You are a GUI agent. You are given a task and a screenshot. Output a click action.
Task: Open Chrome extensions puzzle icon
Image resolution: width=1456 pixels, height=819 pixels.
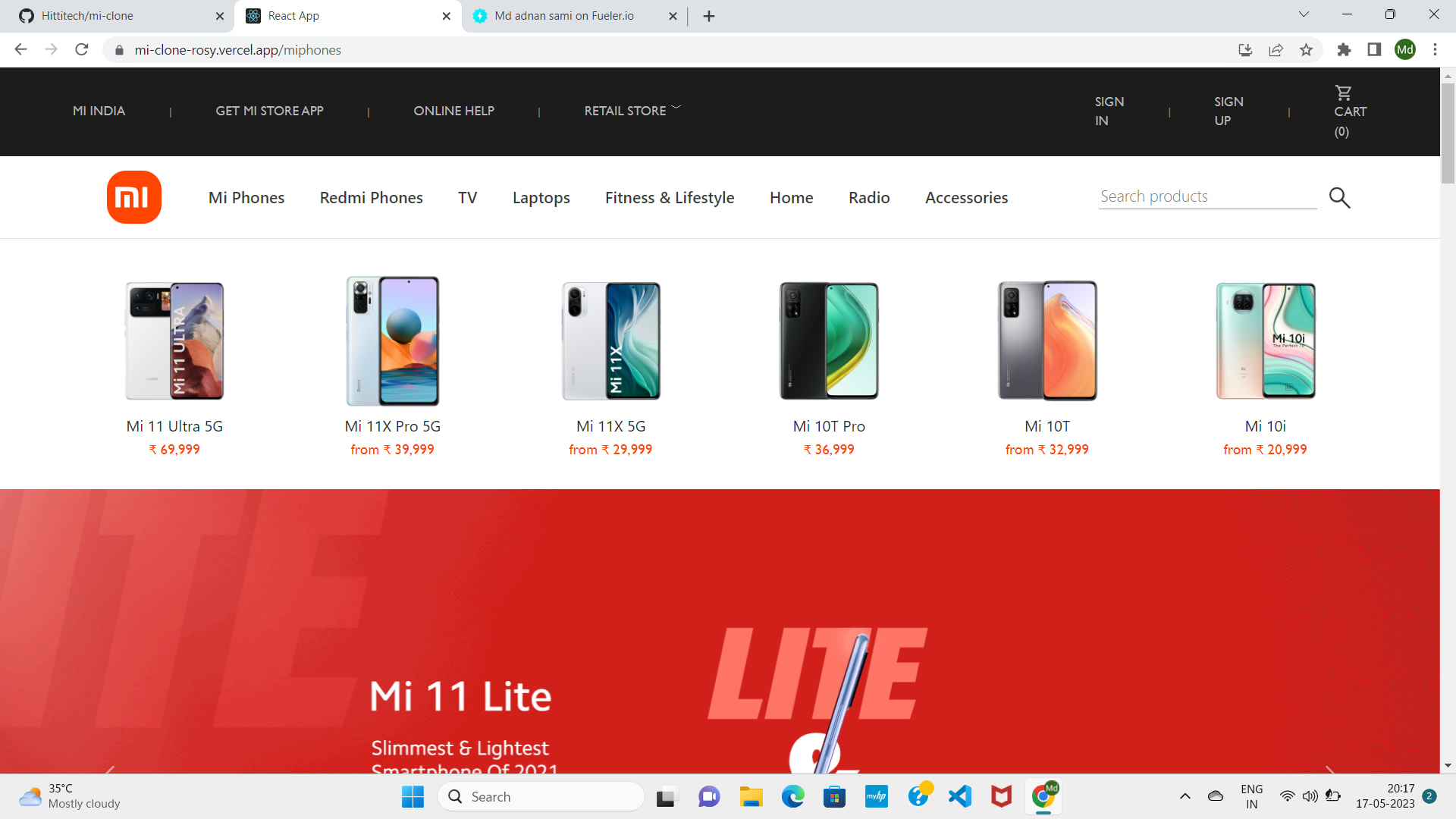(1344, 50)
